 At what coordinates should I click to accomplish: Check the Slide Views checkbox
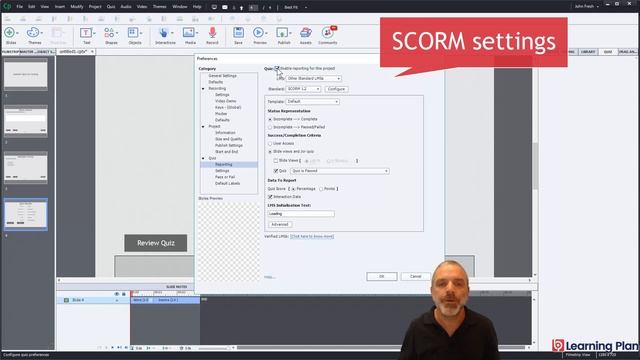coord(276,161)
